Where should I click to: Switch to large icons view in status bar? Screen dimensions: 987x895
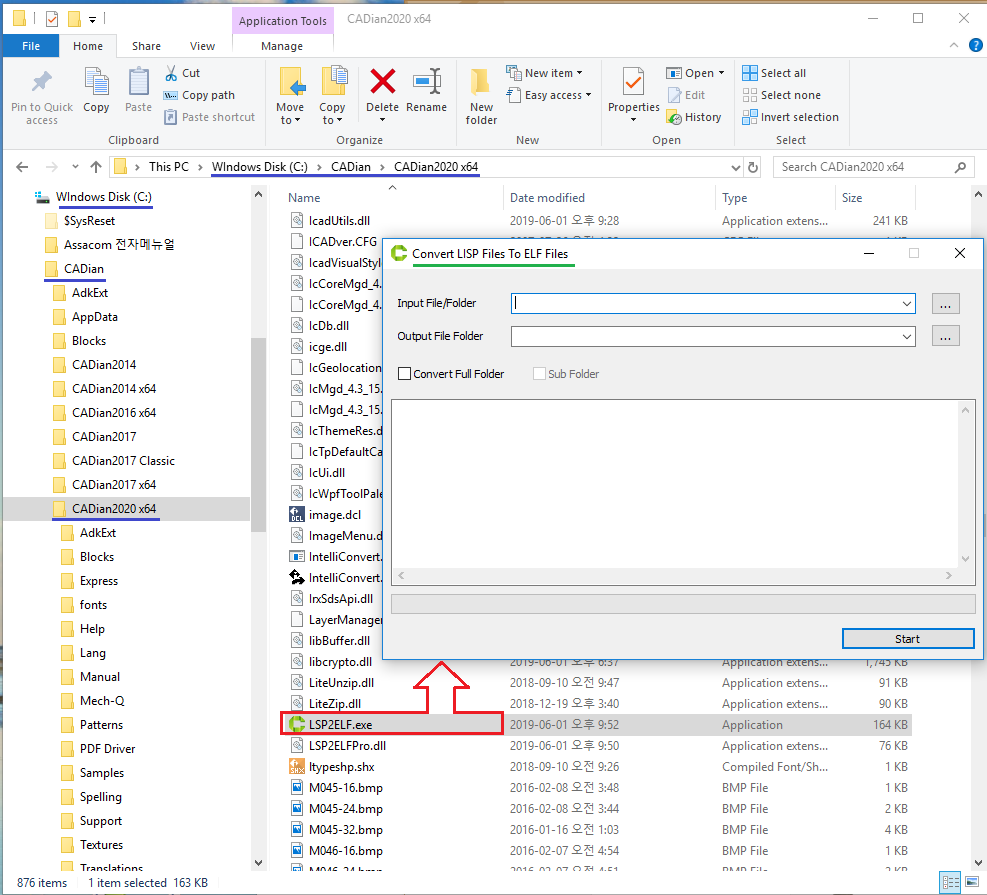point(973,882)
